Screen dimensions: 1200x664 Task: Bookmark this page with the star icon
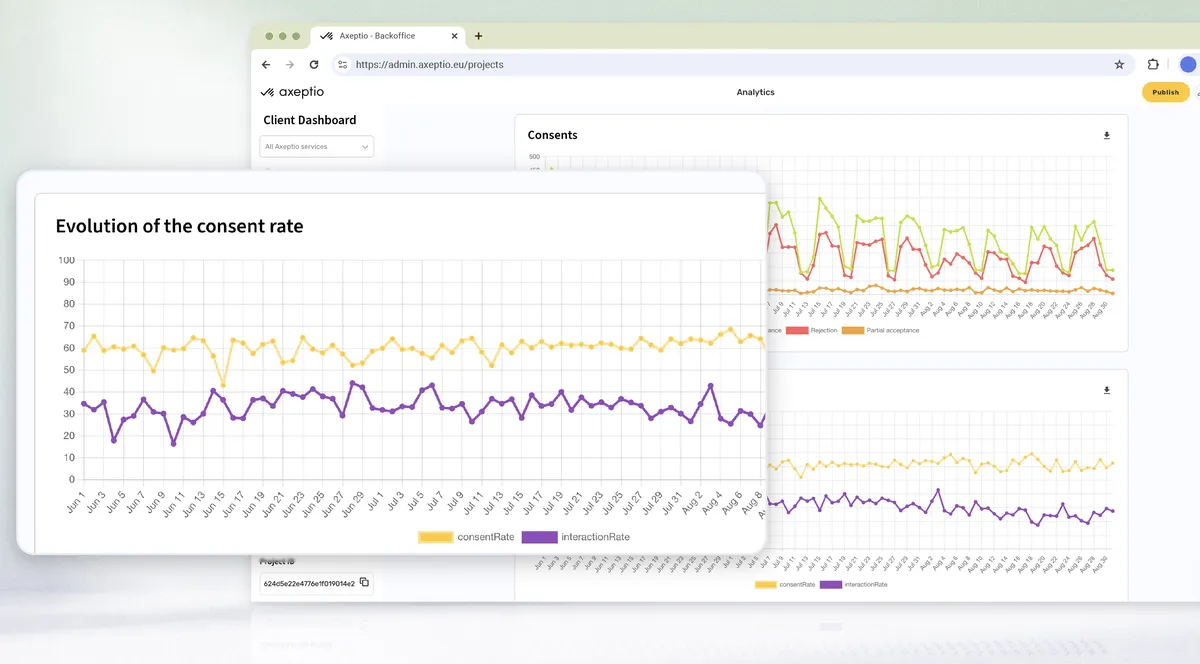[1119, 64]
